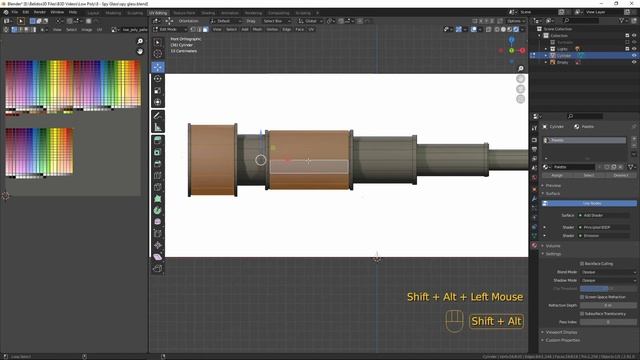This screenshot has height=360, width=640.
Task: Select the Poly Build tool
Action: tap(158, 199)
